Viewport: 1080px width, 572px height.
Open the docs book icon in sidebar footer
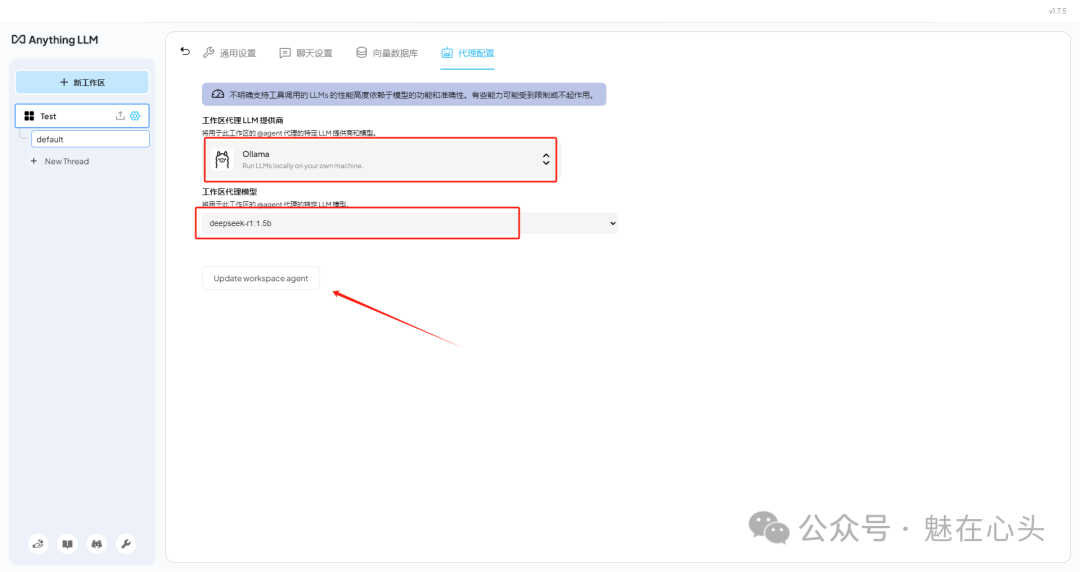point(68,544)
